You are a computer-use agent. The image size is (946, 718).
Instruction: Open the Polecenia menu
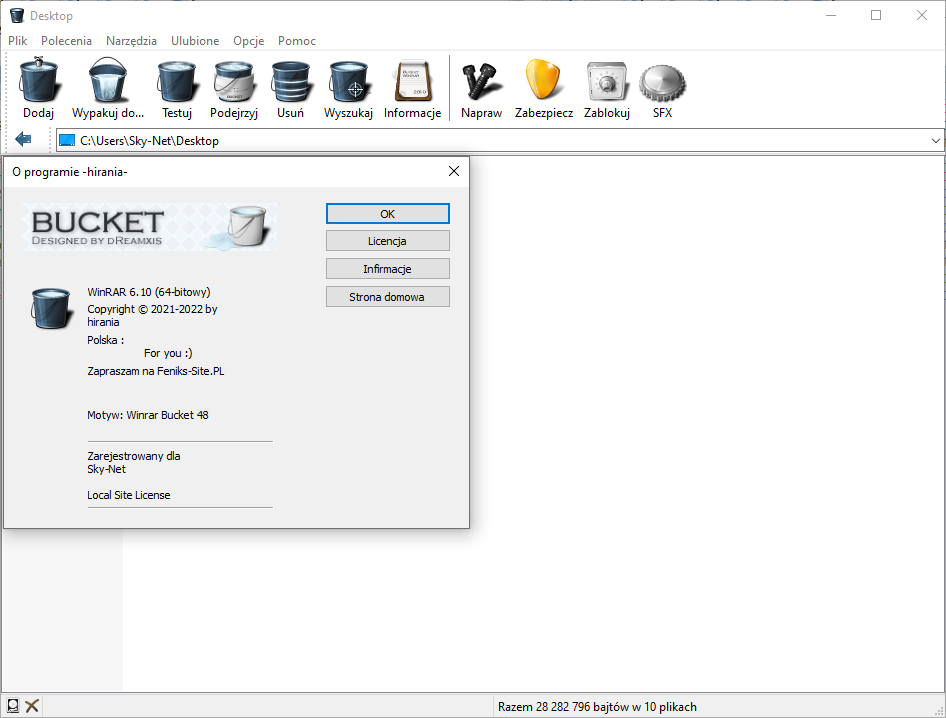(x=66, y=40)
